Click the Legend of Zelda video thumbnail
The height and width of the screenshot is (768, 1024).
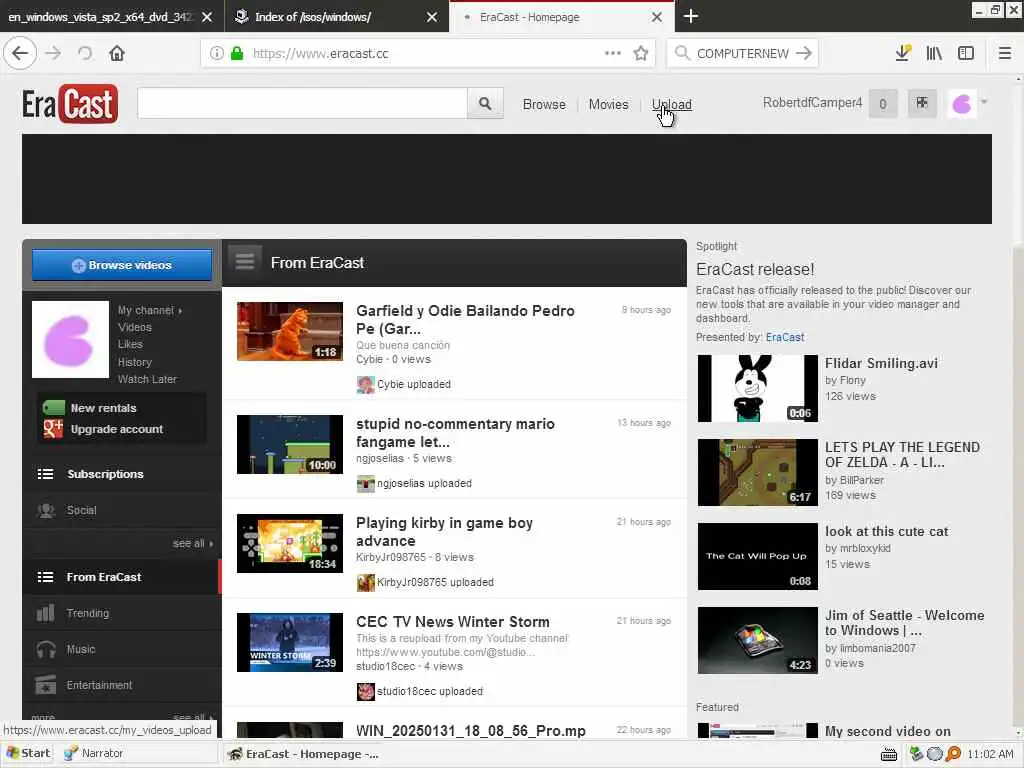(758, 472)
